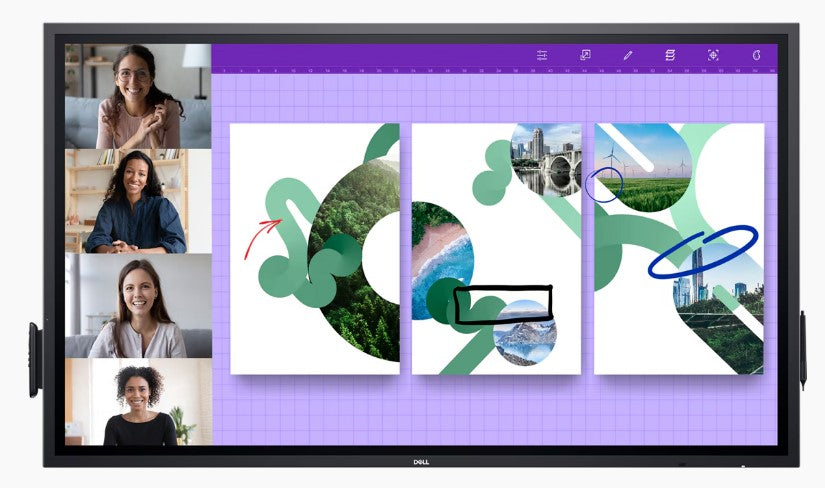Click the third participant video tile
Image resolution: width=825 pixels, height=488 pixels.
(138, 305)
